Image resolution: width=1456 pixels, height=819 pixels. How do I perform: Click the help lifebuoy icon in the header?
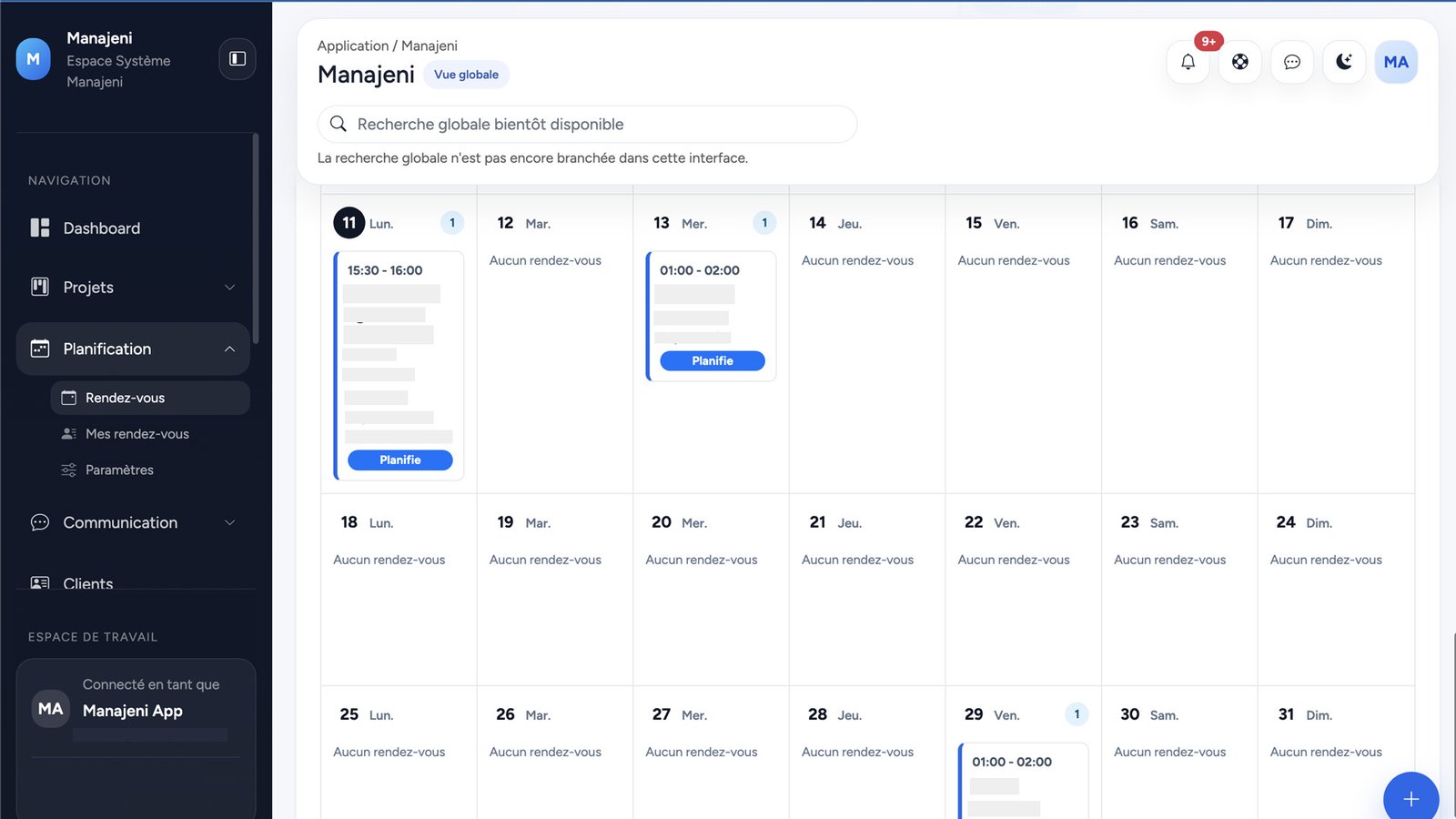(1240, 62)
